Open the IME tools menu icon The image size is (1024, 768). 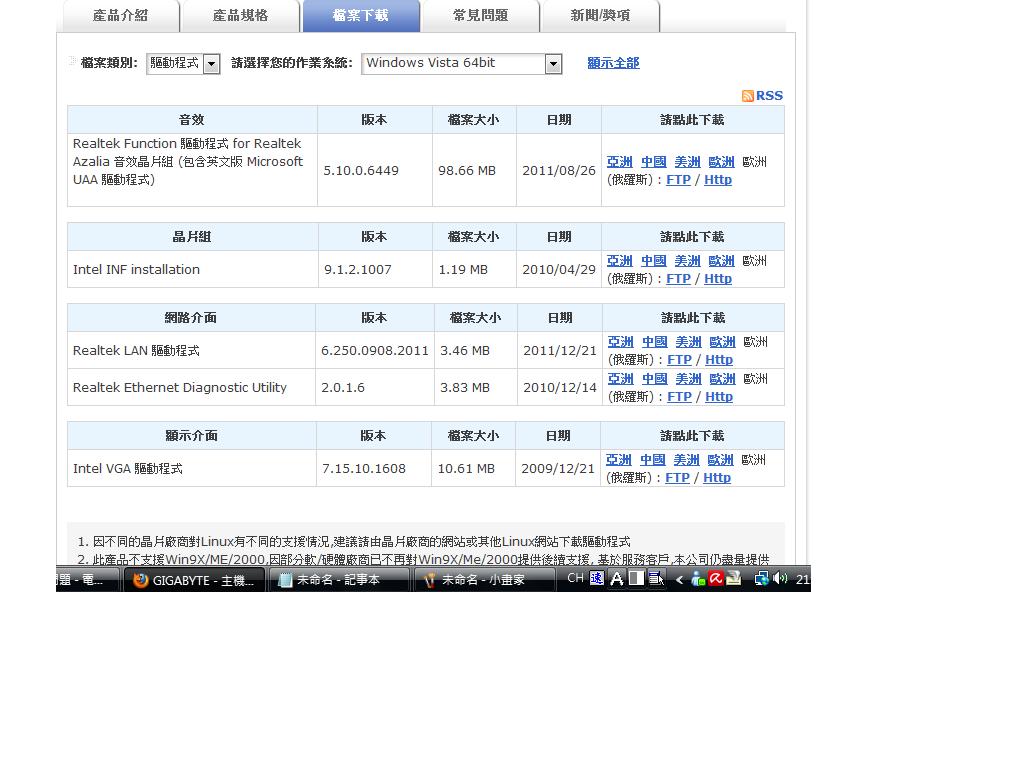click(656, 579)
